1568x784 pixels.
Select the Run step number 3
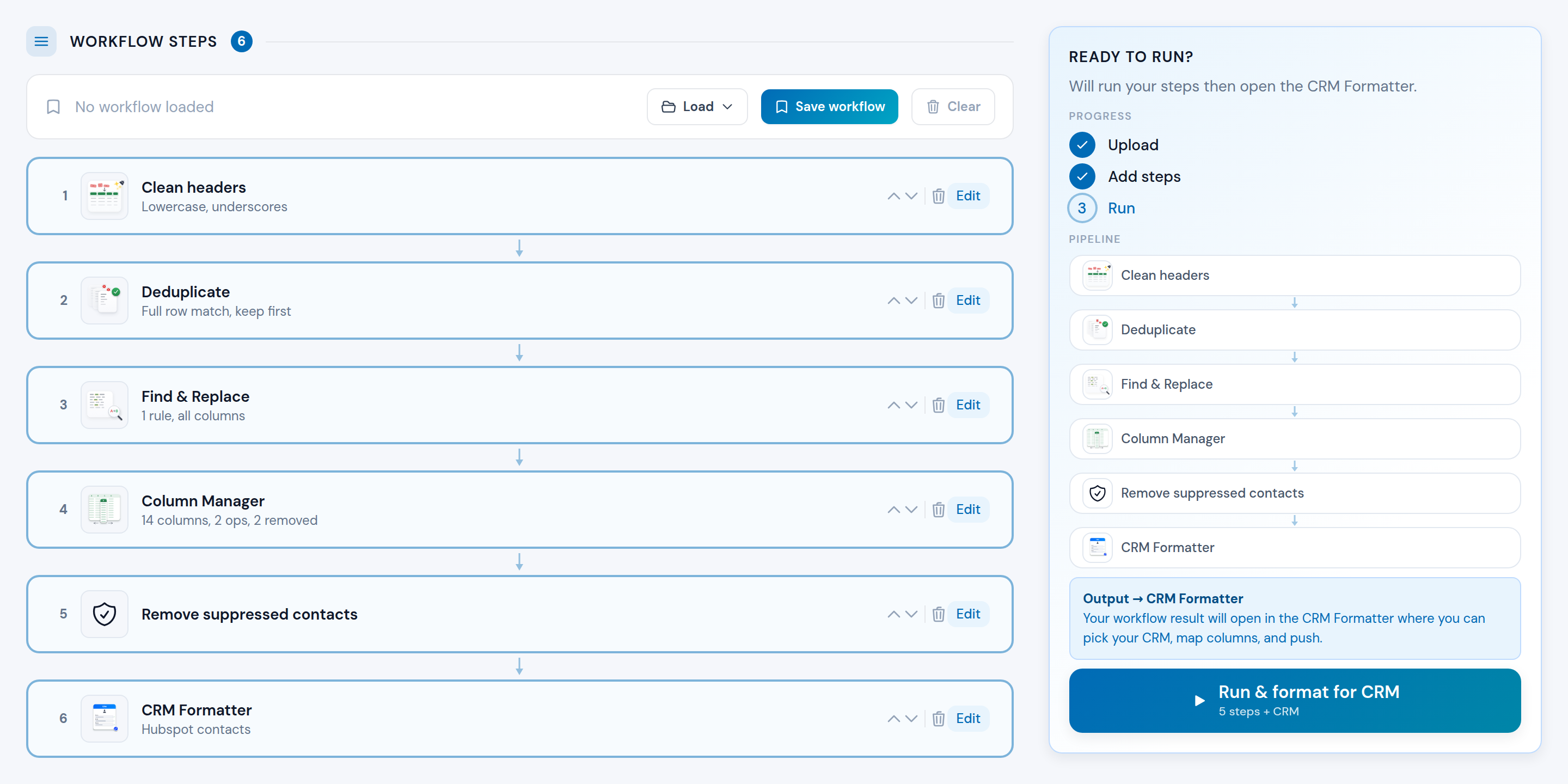1082,208
